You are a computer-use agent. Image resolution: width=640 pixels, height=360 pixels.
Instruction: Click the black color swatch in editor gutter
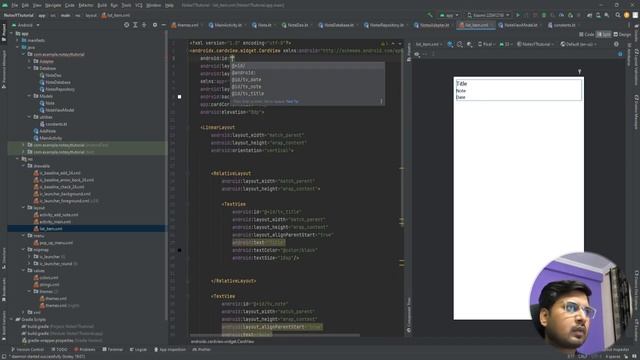(x=180, y=250)
